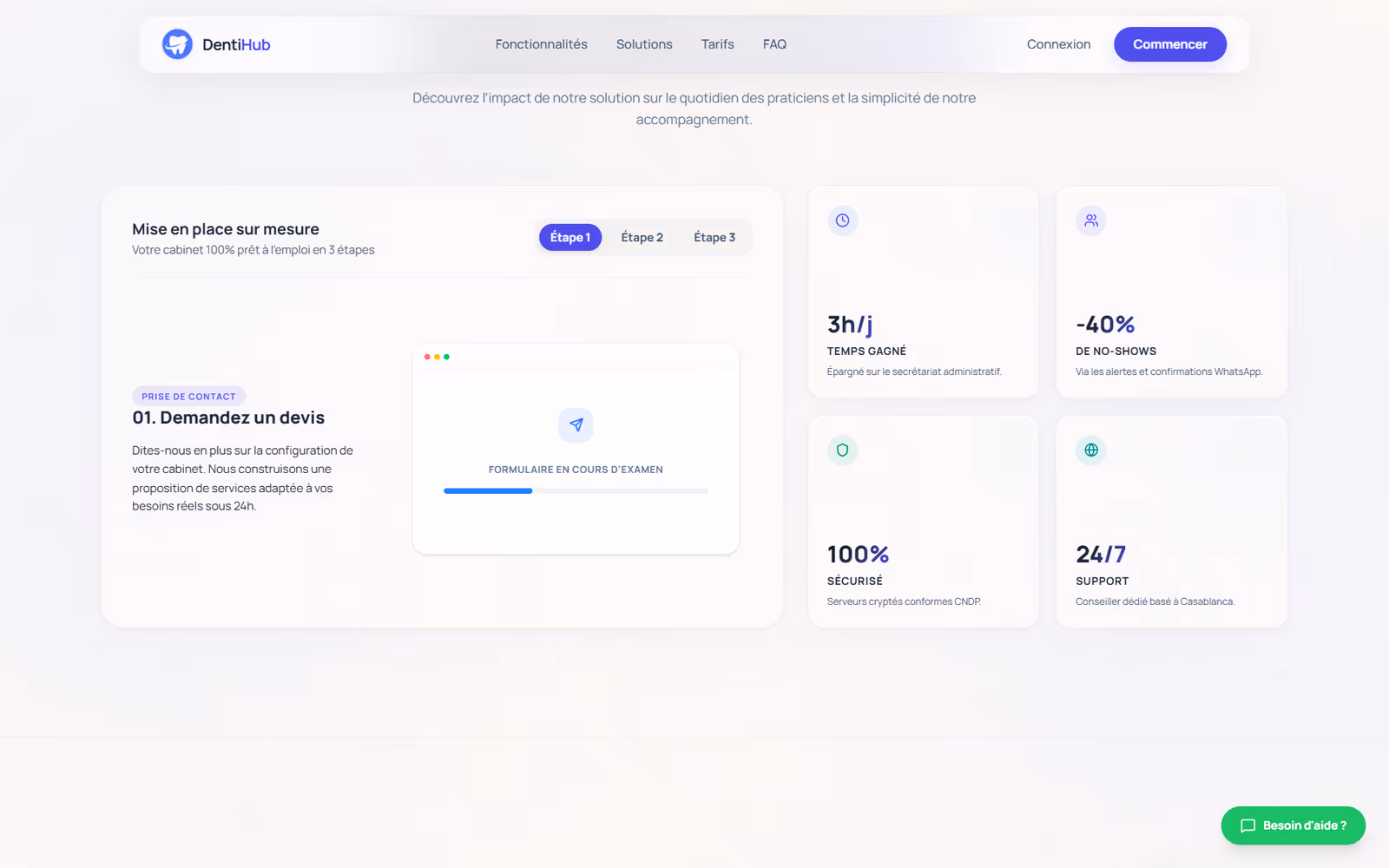The height and width of the screenshot is (868, 1389).
Task: Open the Solutions nav item
Action: point(644,44)
